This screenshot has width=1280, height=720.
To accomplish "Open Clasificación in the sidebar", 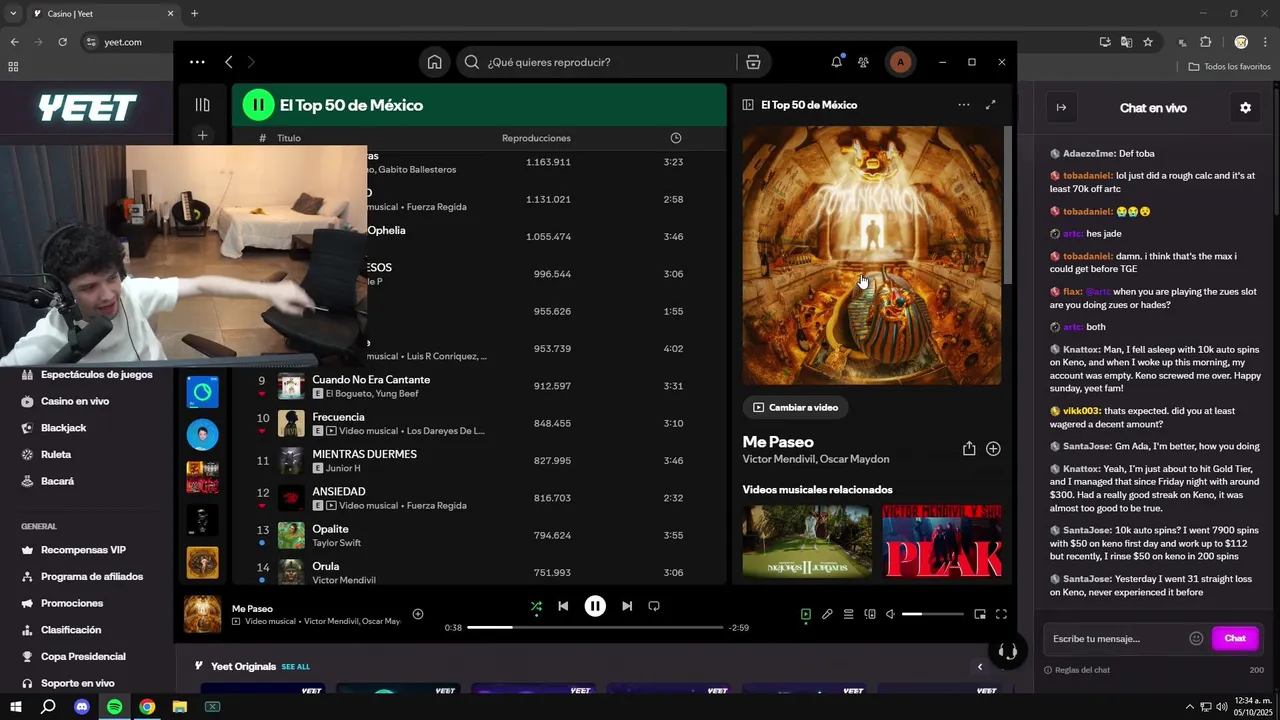I will pos(71,630).
